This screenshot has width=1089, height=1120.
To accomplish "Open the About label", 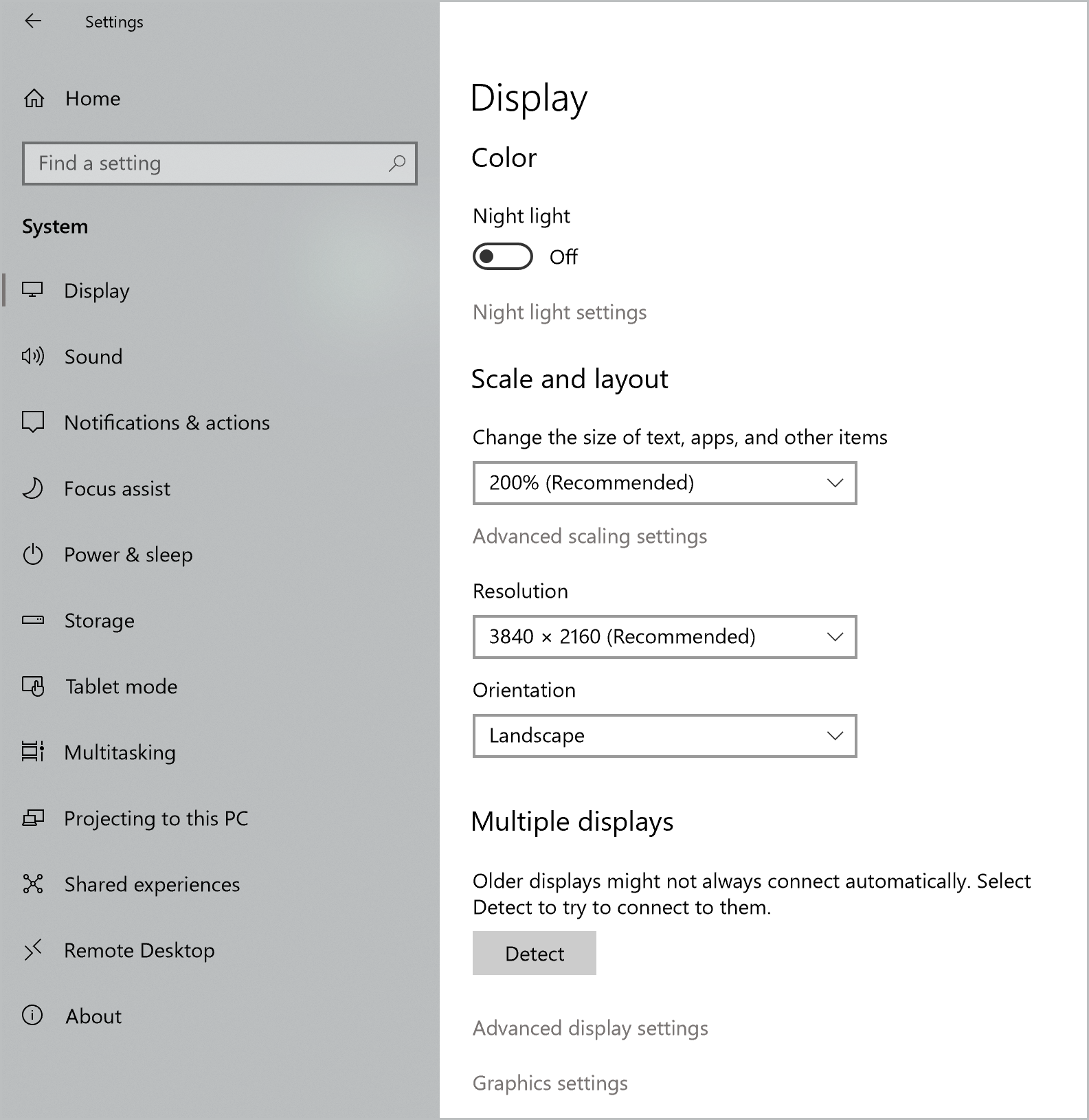I will tap(93, 1016).
